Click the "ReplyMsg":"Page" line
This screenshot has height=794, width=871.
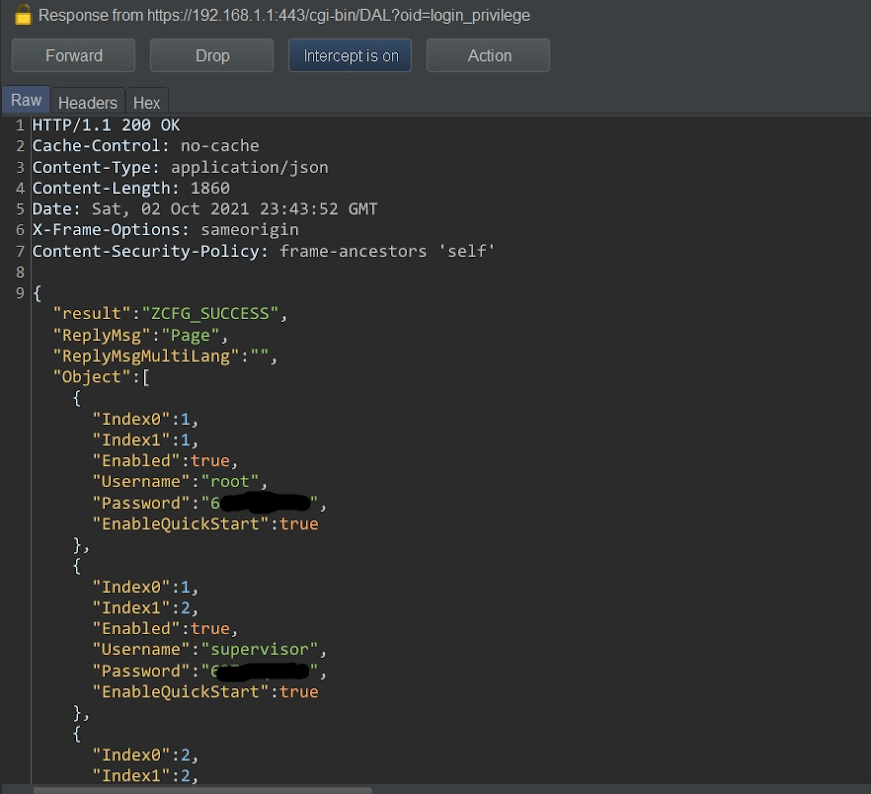pyautogui.click(x=141, y=336)
